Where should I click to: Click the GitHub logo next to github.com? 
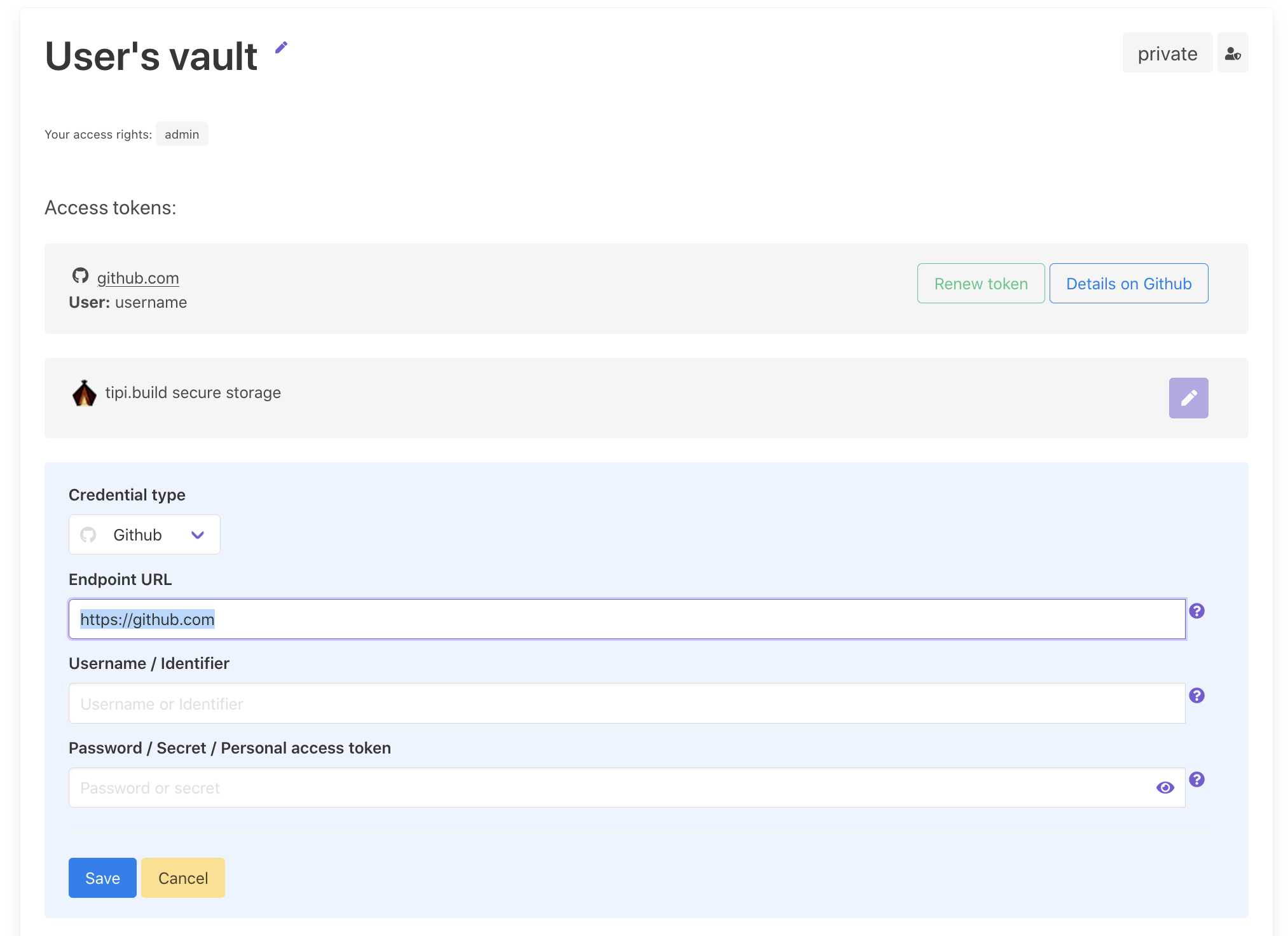pos(80,276)
